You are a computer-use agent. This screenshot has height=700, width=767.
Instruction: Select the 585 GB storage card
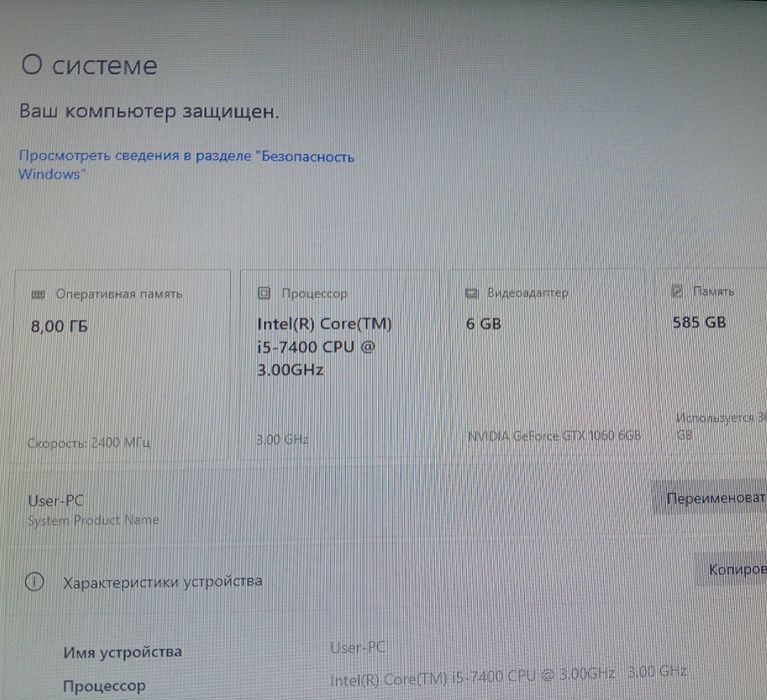click(x=712, y=362)
